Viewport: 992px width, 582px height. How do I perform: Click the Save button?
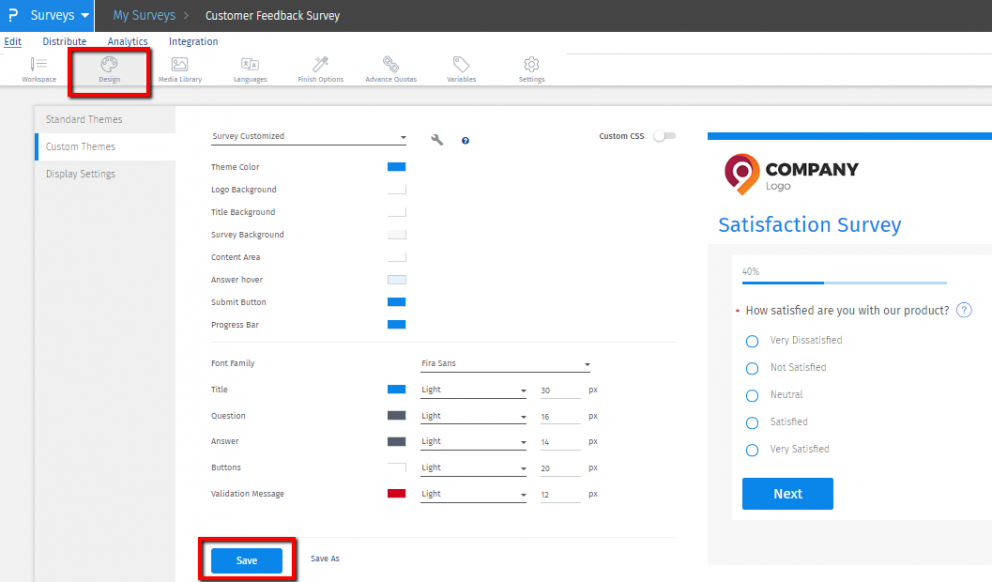246,560
